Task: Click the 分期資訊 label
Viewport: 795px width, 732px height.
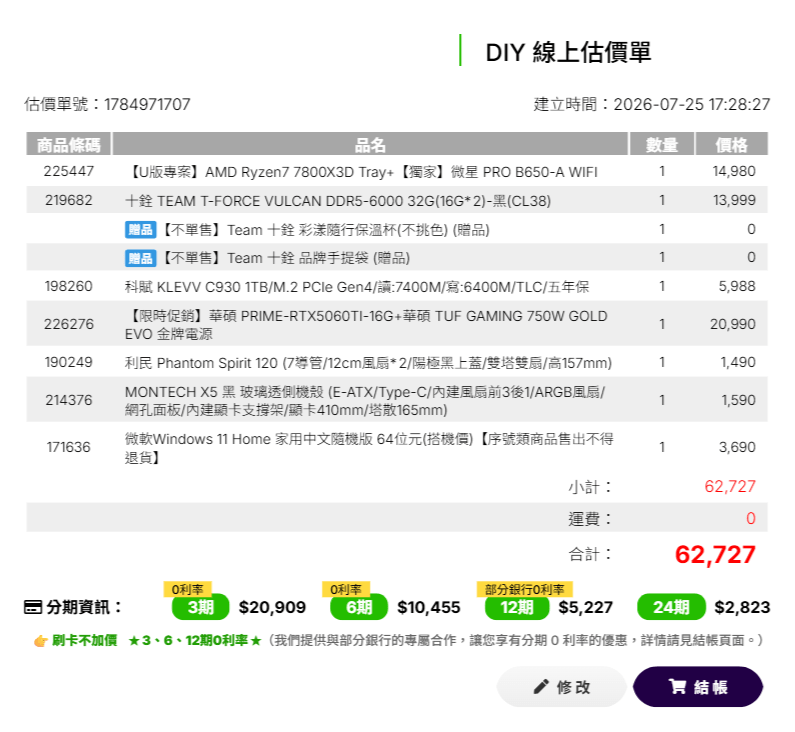Action: click(84, 607)
